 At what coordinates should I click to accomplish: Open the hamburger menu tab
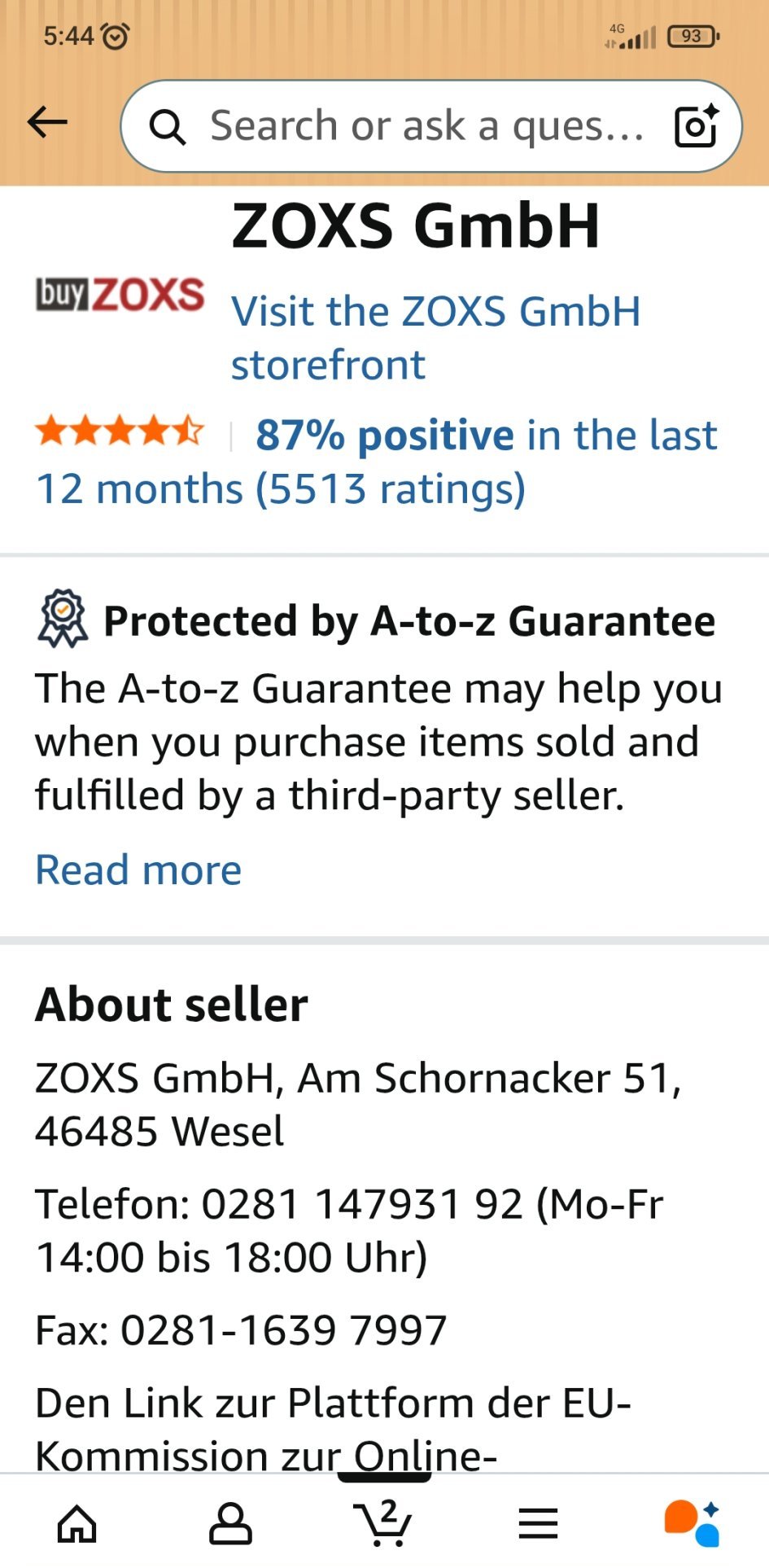(x=538, y=1523)
